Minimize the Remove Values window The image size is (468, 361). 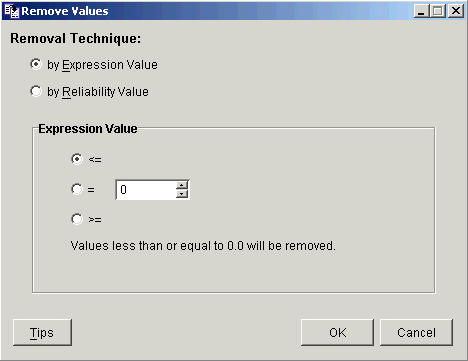pyautogui.click(x=422, y=11)
